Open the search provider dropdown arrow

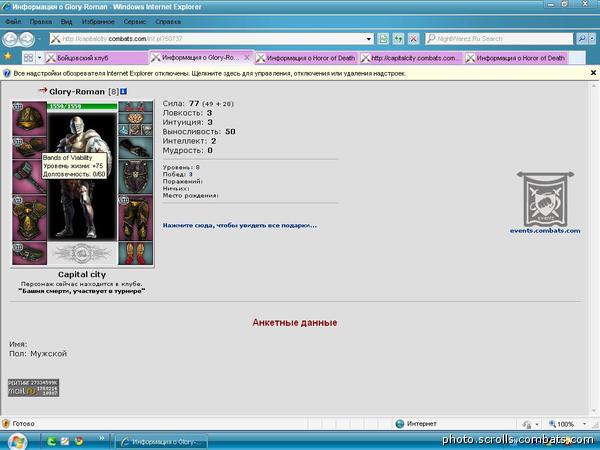click(x=592, y=39)
